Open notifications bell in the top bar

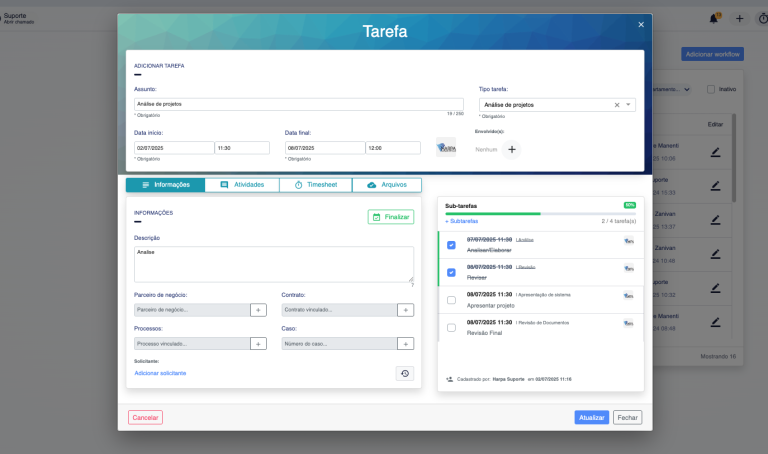click(x=714, y=19)
